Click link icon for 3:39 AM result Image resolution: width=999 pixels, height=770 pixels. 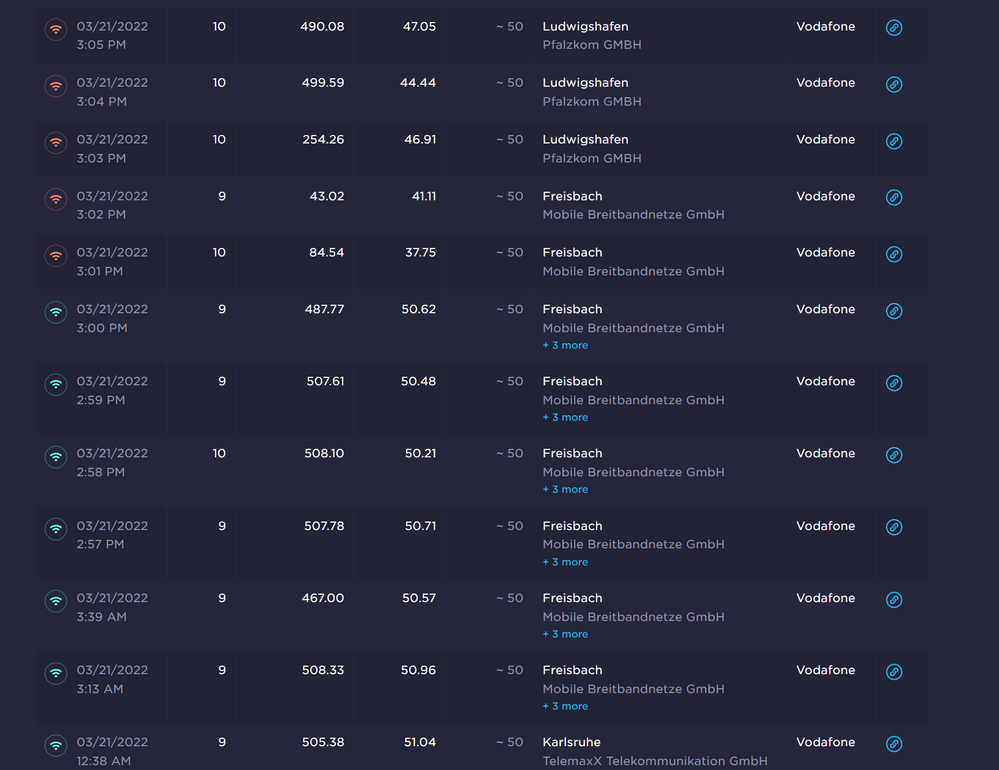click(x=894, y=600)
